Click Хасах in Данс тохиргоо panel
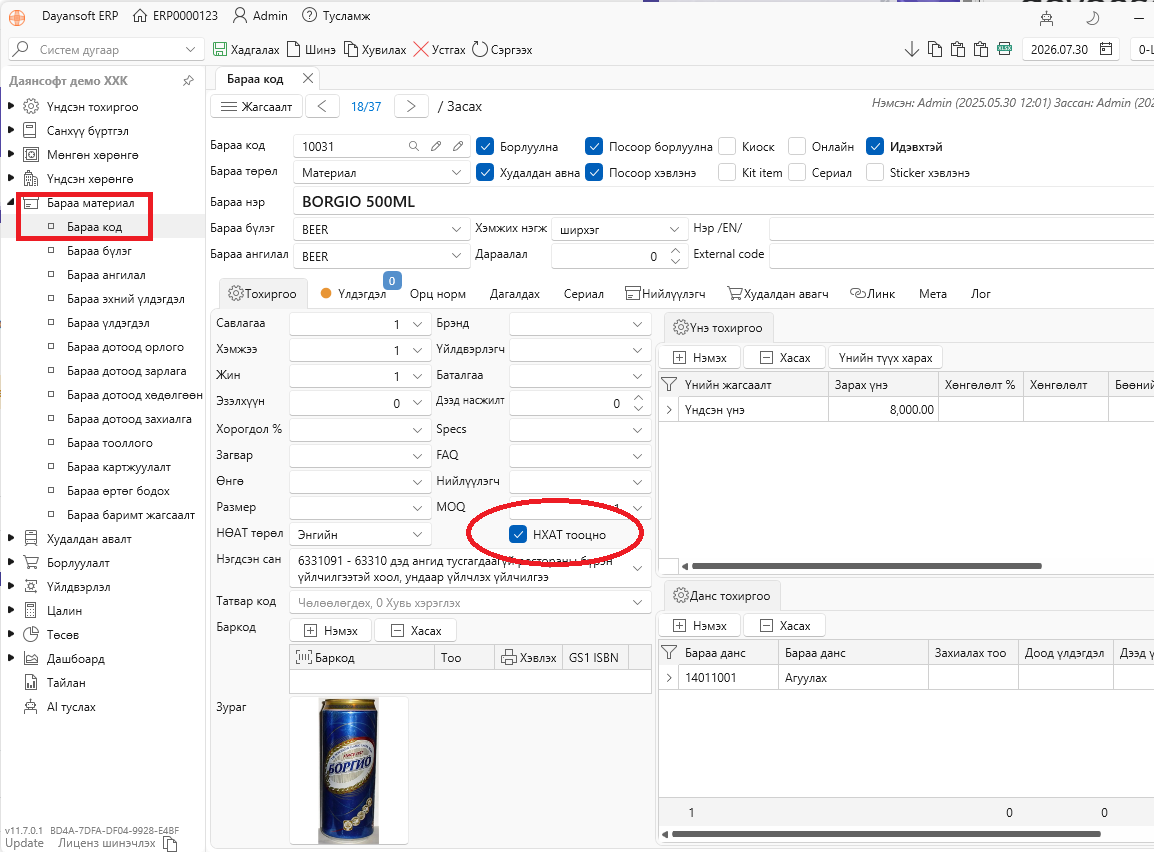1154x852 pixels. click(x=785, y=625)
